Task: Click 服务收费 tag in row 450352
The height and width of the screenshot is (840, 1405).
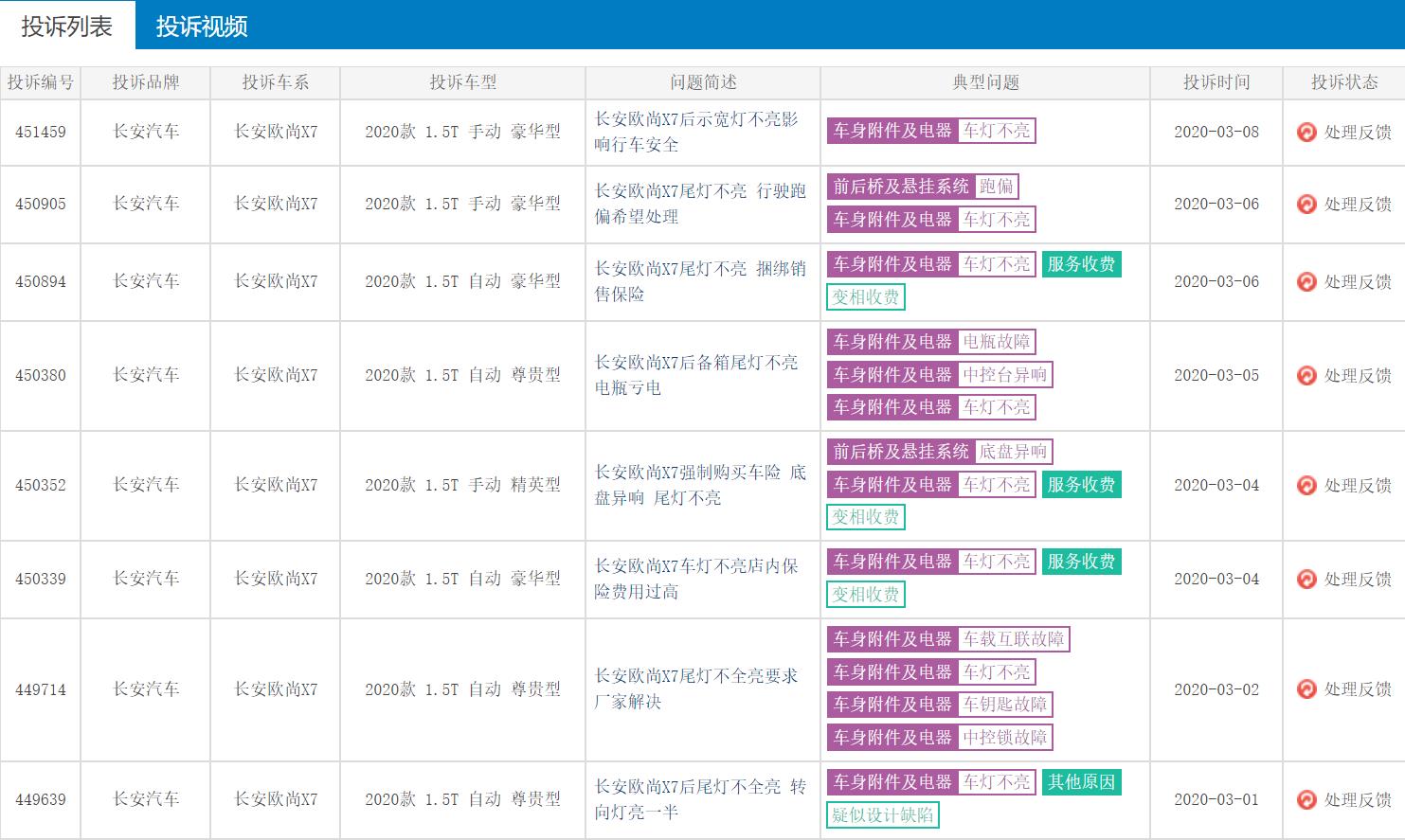Action: [1081, 485]
